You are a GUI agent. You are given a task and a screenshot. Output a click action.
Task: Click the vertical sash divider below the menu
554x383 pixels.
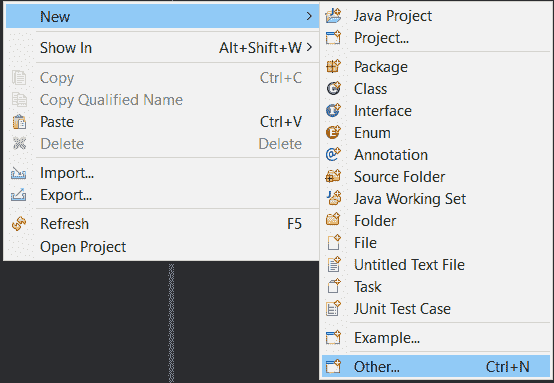point(171,323)
